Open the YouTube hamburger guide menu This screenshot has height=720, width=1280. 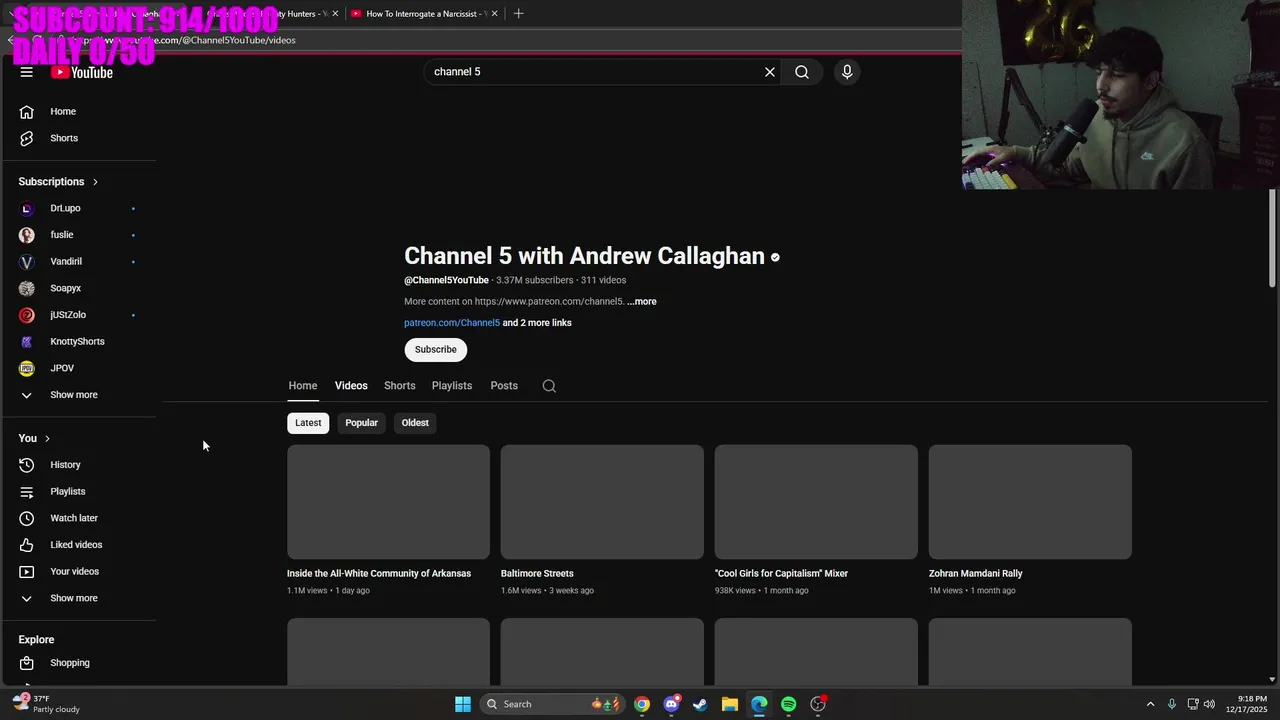click(27, 72)
